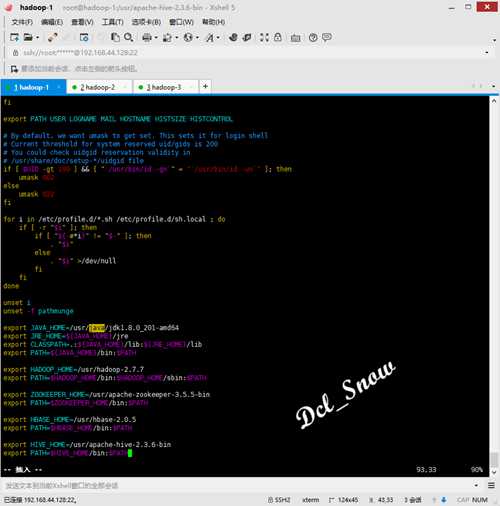Click the disconnect plug toolbar icon
This screenshot has width=500, height=506.
[52, 38]
